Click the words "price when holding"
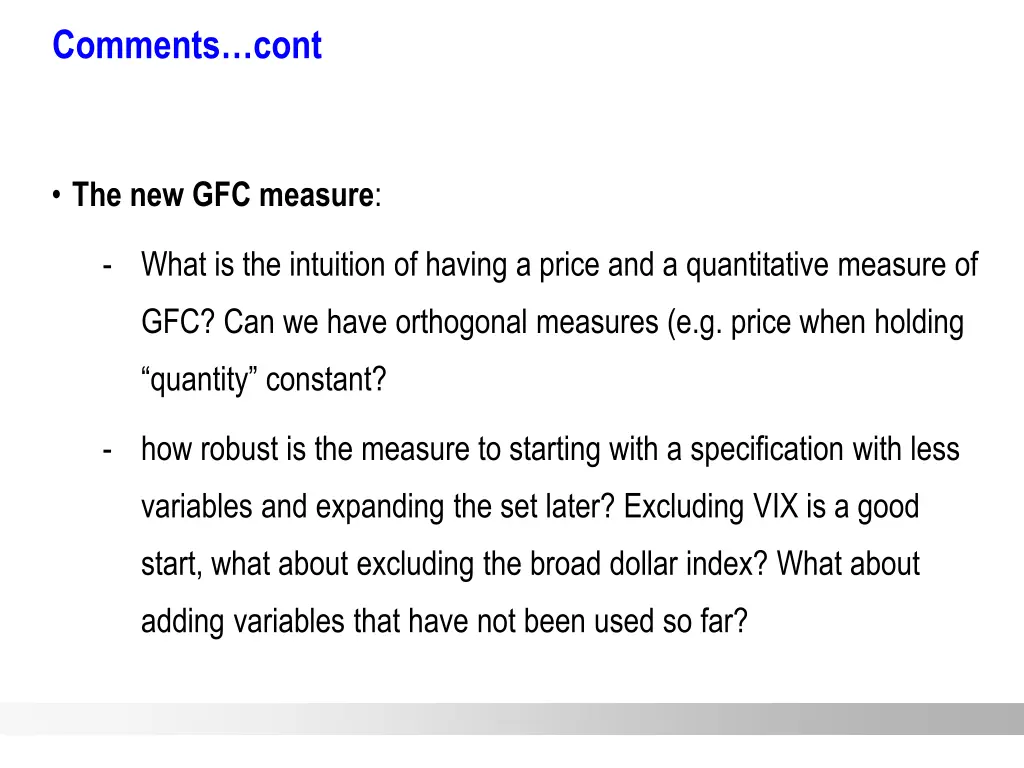The image size is (1024, 768). click(x=847, y=323)
